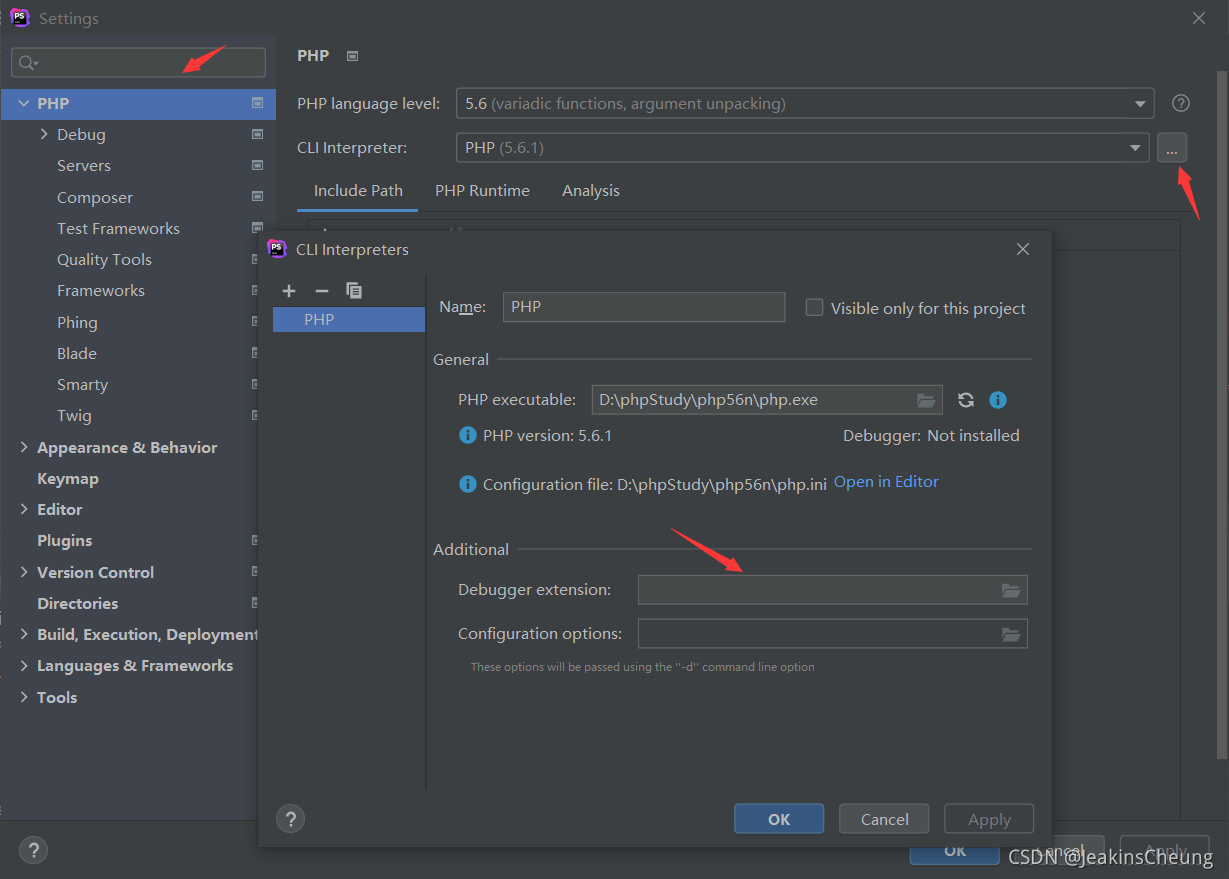Select Servers in the settings tree
Image resolution: width=1229 pixels, height=879 pixels.
tap(84, 165)
